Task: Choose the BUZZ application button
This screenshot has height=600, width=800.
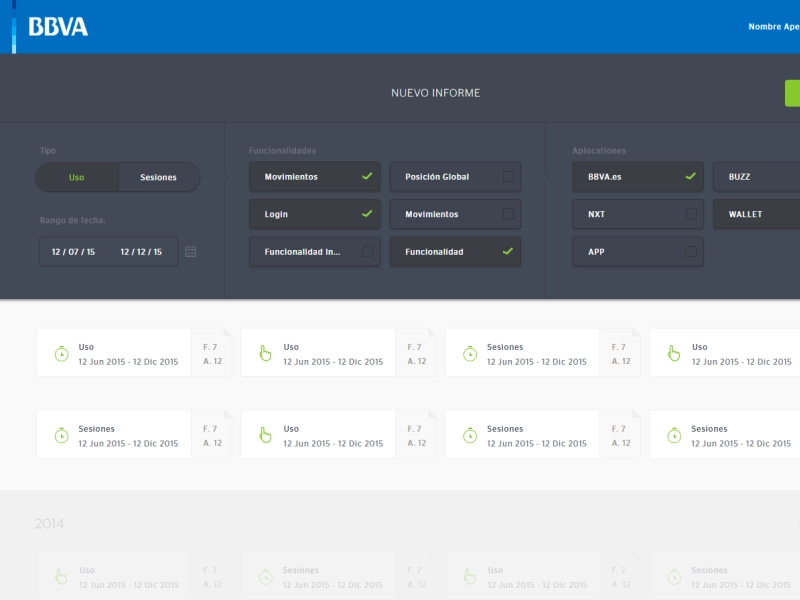Action: click(x=756, y=177)
